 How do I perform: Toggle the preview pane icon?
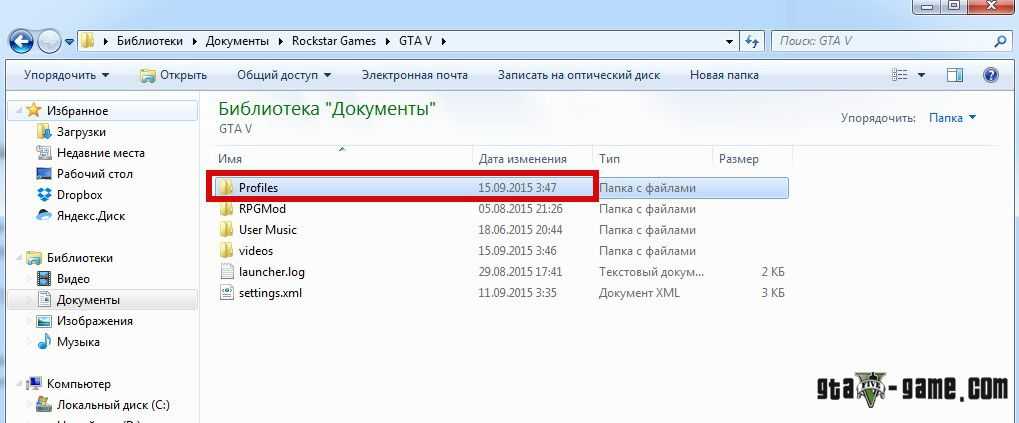click(x=955, y=75)
